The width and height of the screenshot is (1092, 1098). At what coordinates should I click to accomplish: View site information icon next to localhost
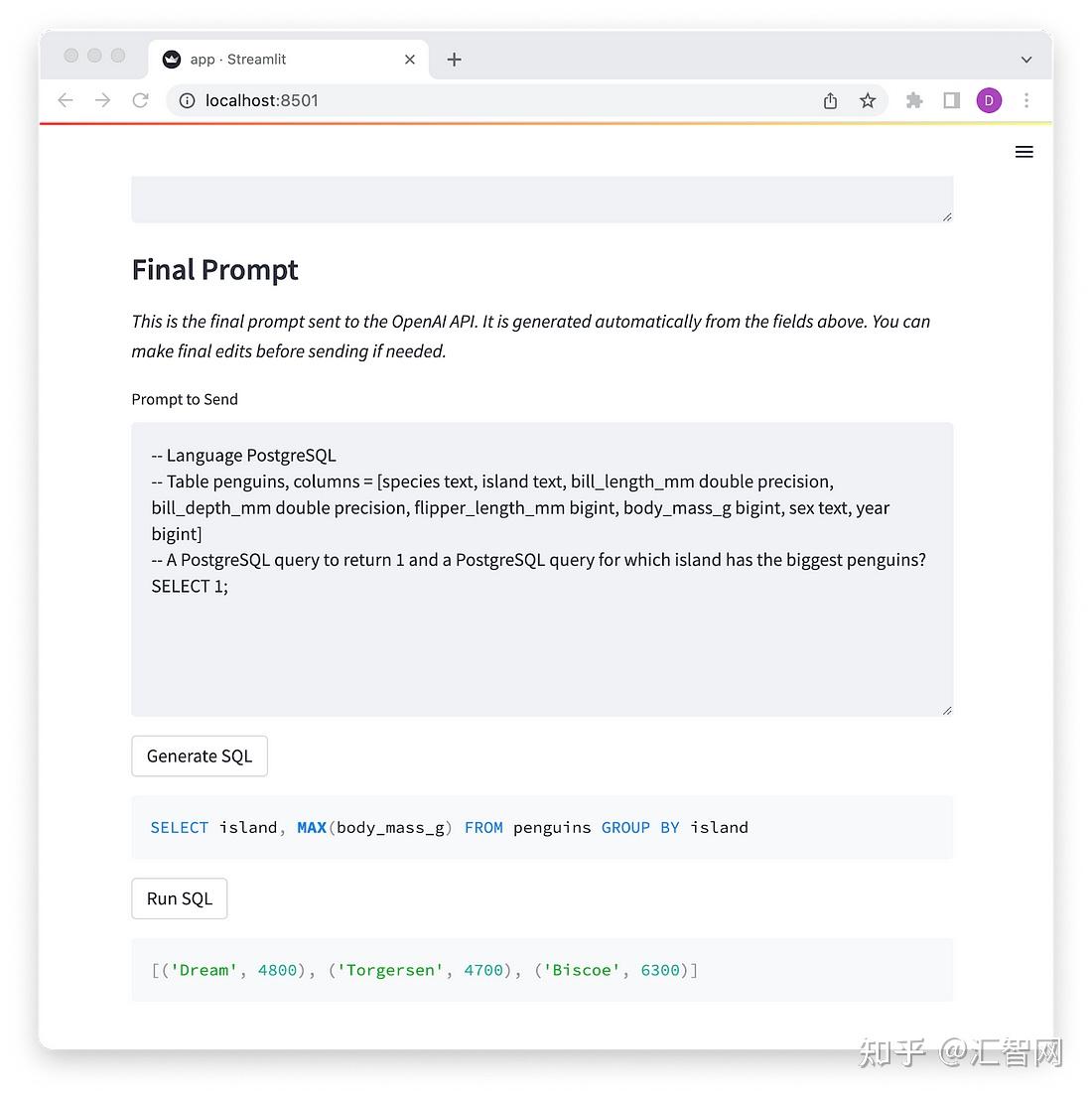pyautogui.click(x=187, y=101)
